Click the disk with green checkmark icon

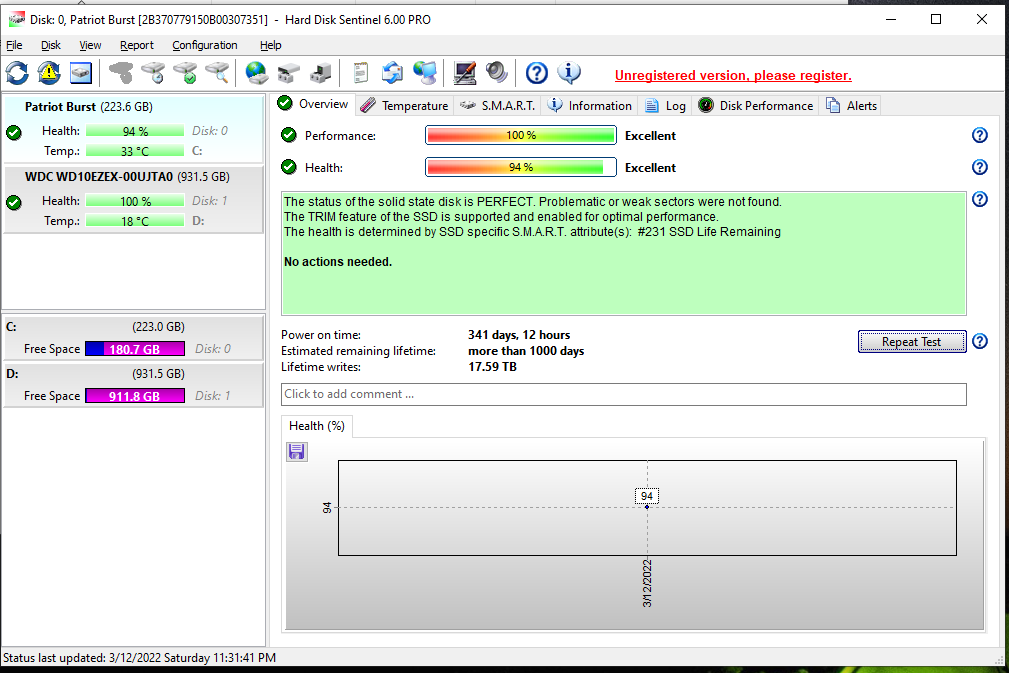coord(185,73)
